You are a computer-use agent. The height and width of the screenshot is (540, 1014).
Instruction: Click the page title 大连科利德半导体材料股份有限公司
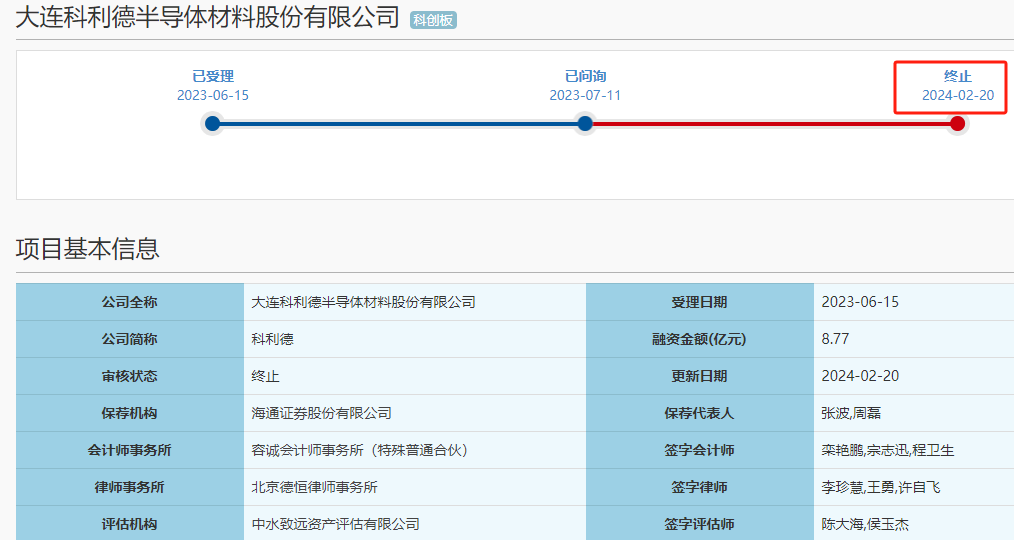pyautogui.click(x=208, y=17)
